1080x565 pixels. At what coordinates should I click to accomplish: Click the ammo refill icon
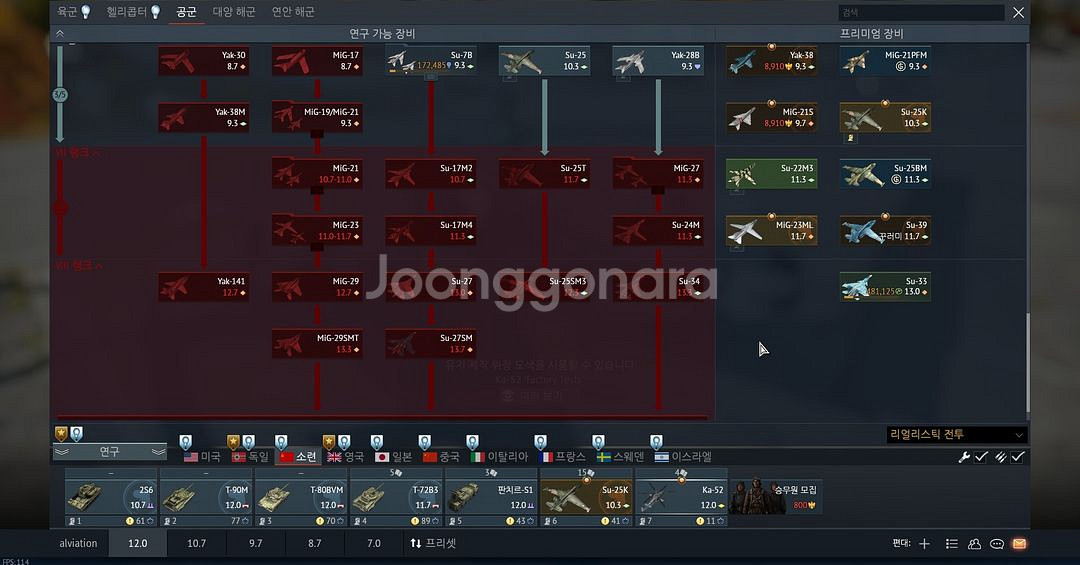pos(1001,457)
